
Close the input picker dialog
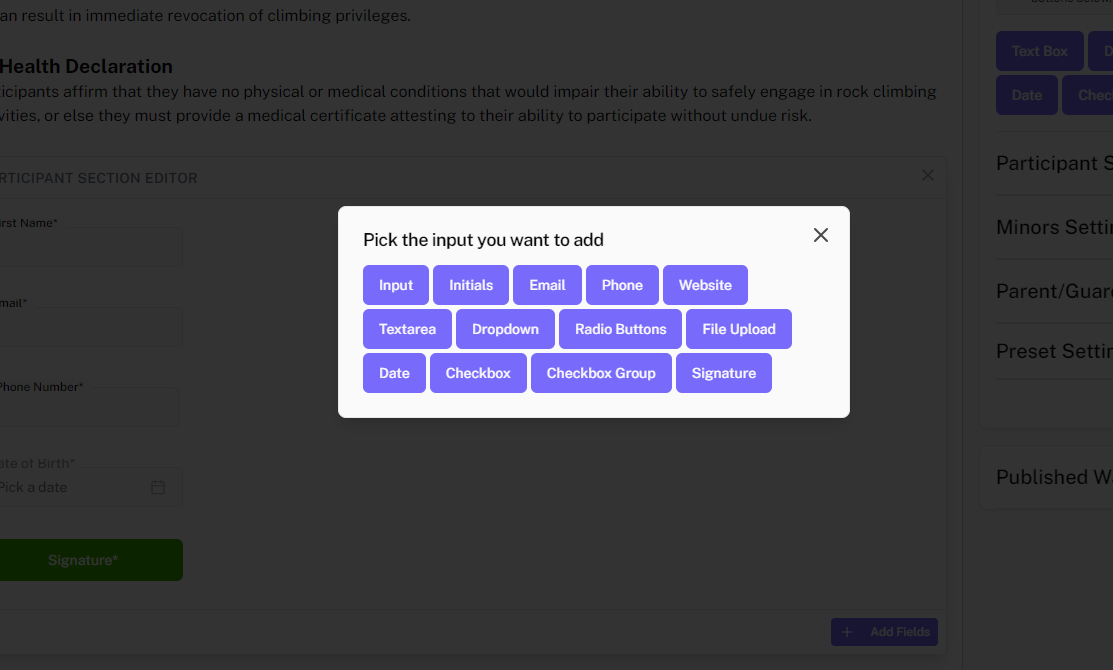(x=821, y=235)
